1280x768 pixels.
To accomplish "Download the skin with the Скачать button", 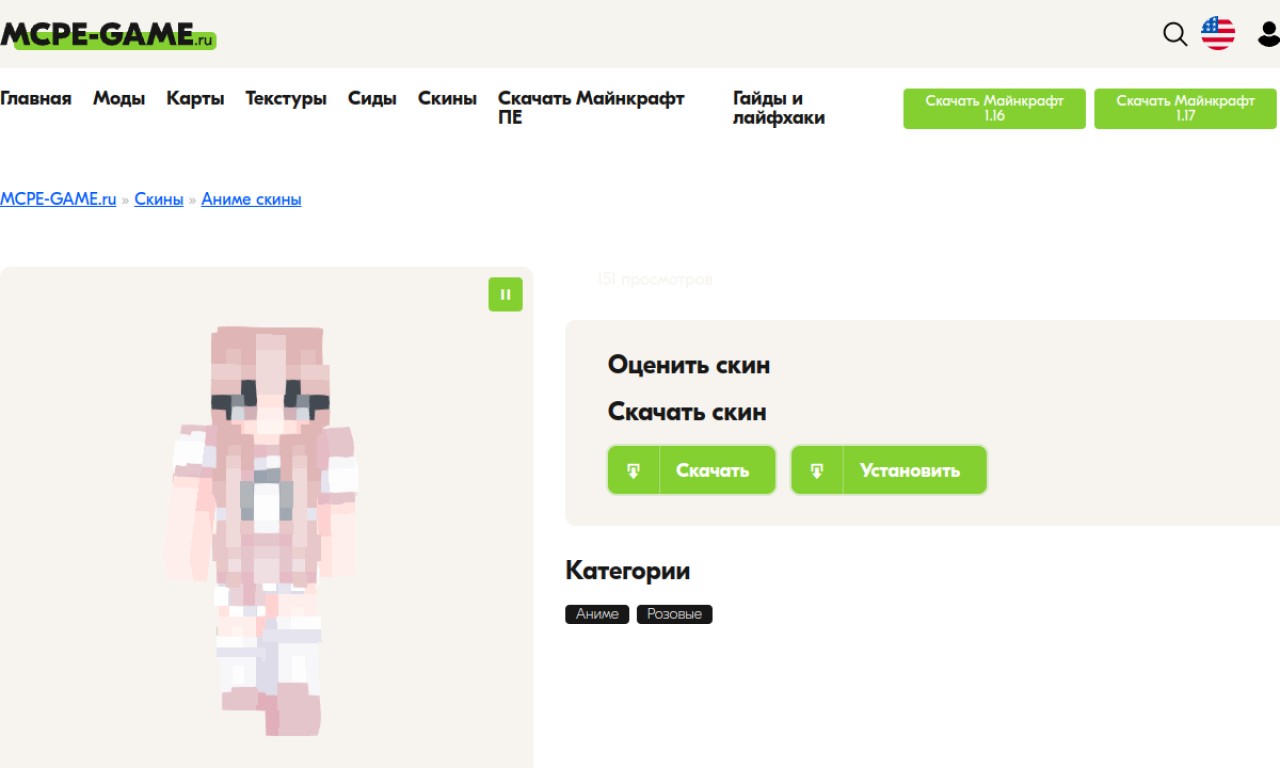I will [x=692, y=470].
